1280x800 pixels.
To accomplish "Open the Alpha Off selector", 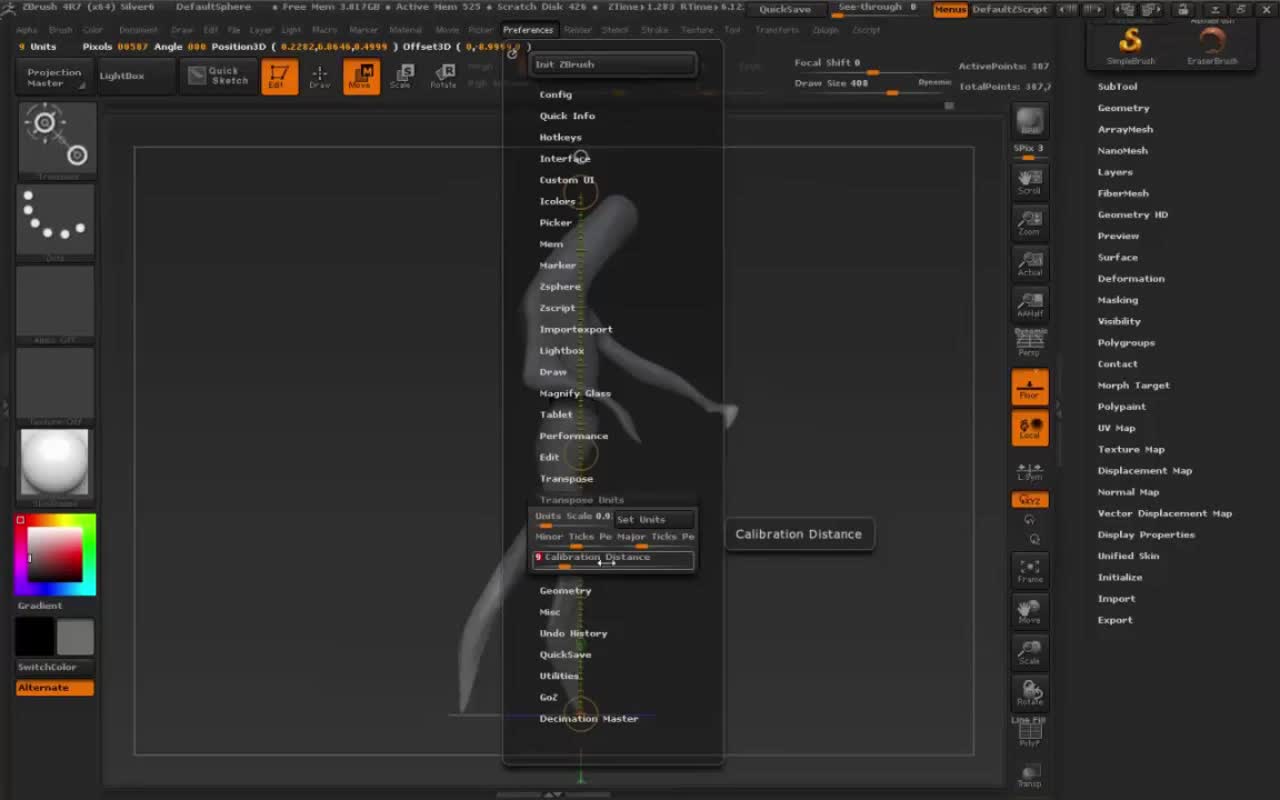I will (57, 304).
